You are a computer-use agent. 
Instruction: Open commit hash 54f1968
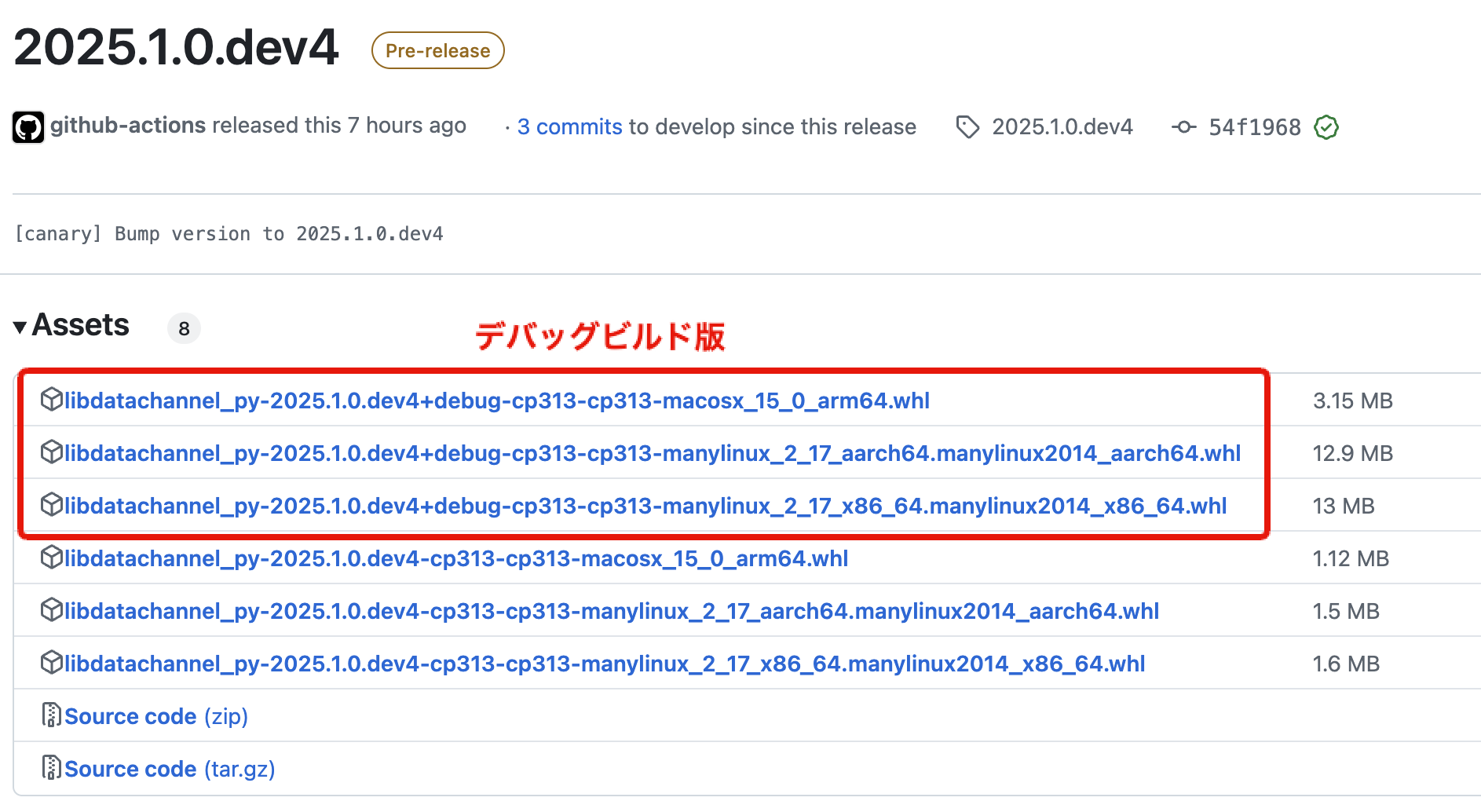pyautogui.click(x=1254, y=127)
